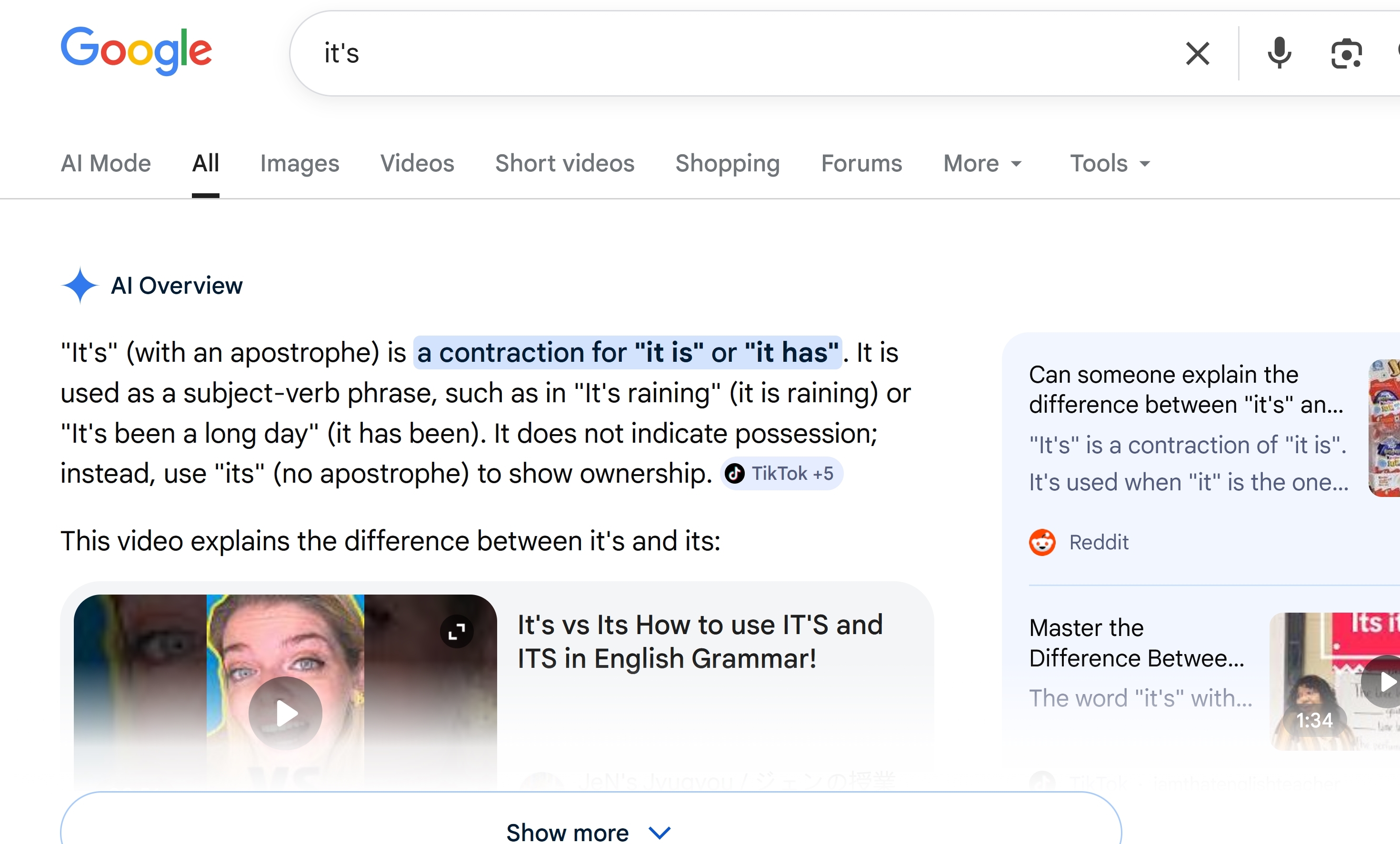Viewport: 1400px width, 844px height.
Task: Open Google Lens image search icon
Action: (1346, 53)
